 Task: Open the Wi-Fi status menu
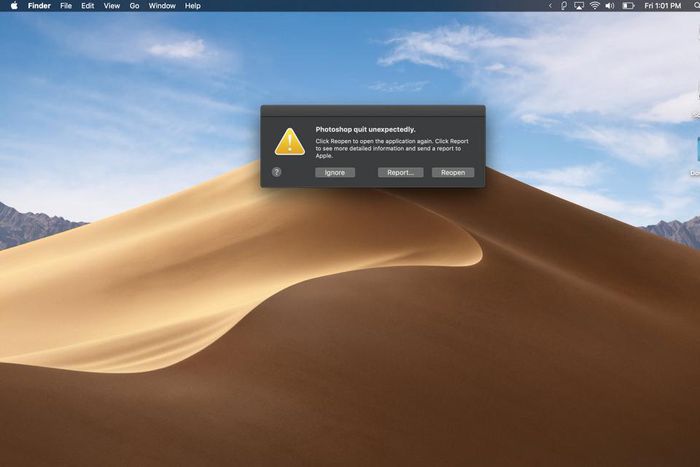[594, 6]
